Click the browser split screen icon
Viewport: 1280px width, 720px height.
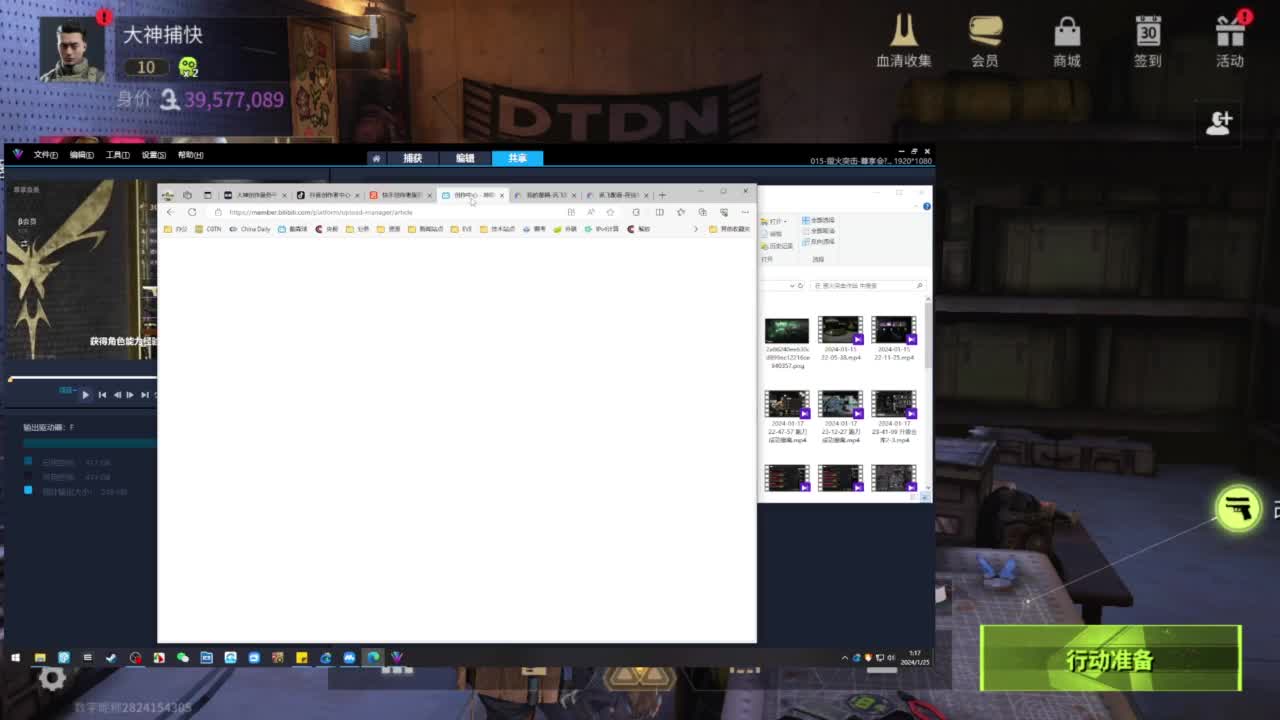coord(659,212)
